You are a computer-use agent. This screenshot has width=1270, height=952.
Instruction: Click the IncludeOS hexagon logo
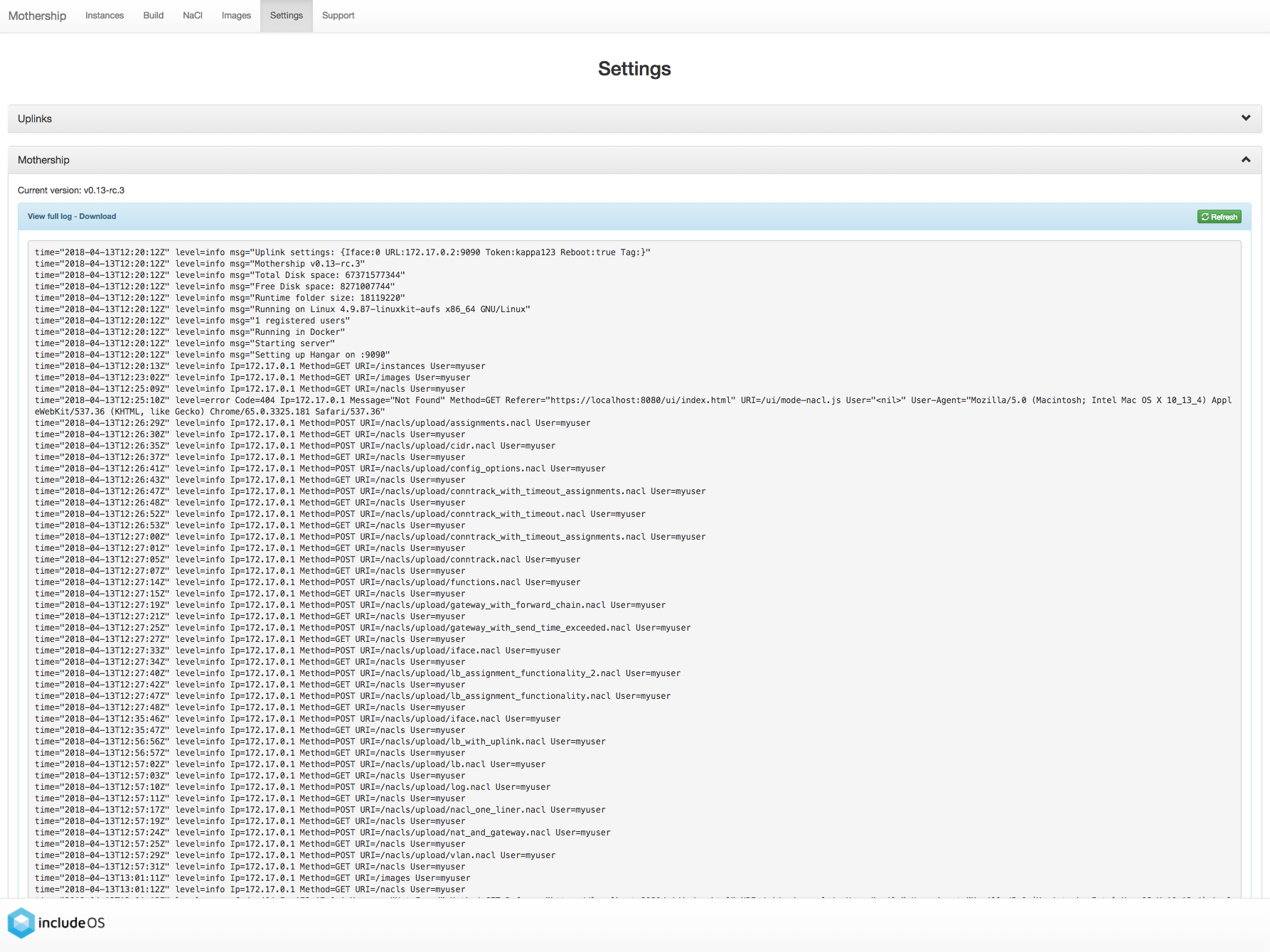(x=21, y=923)
